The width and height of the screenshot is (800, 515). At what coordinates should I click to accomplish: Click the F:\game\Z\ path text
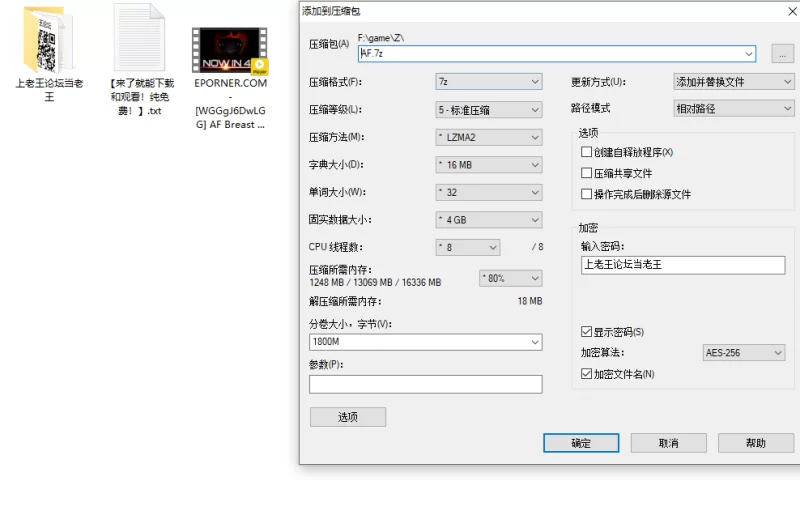(x=381, y=38)
